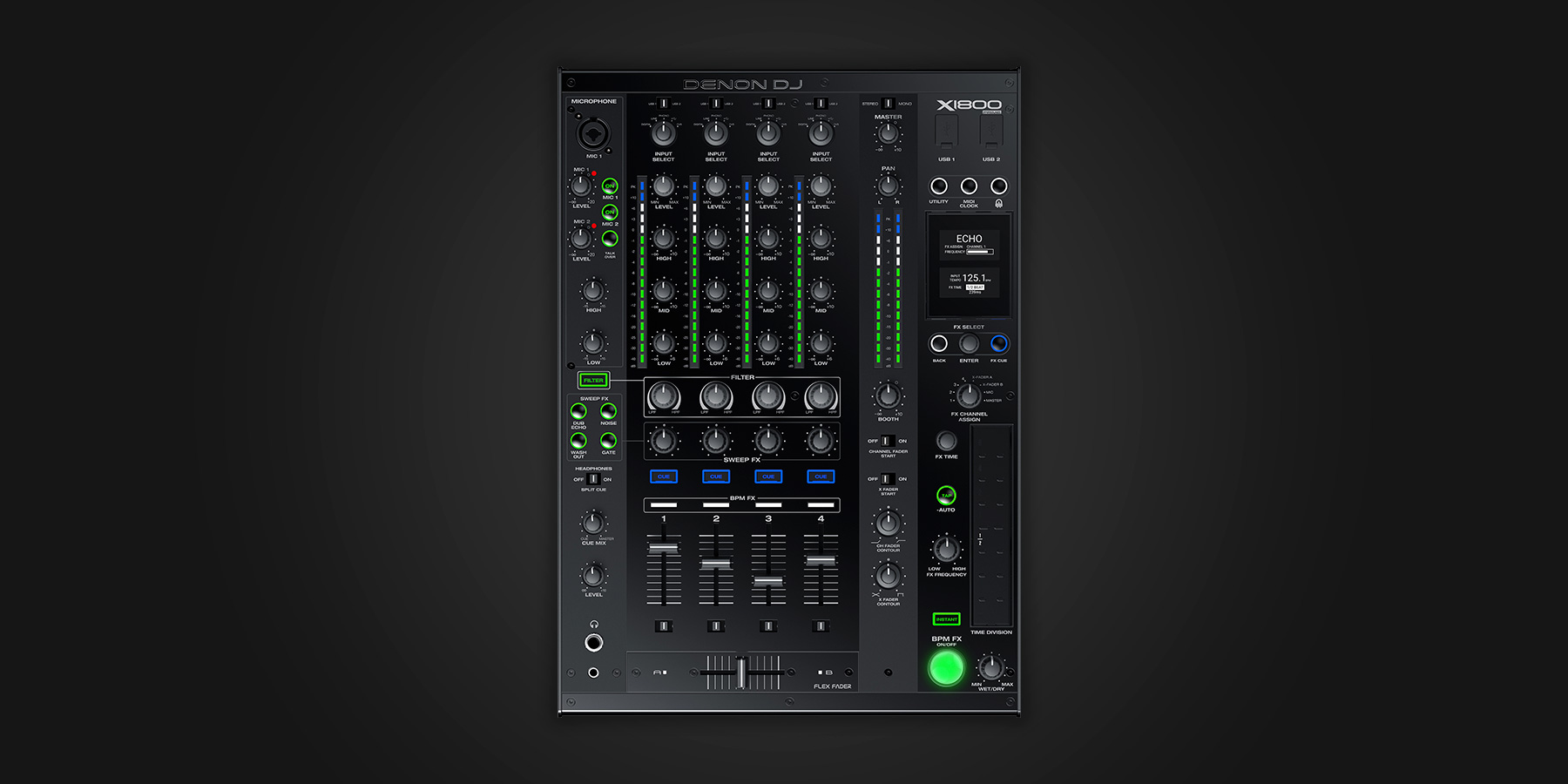Flip channel 3 USB 1/USB 2 switch
Image resolution: width=1568 pixels, height=784 pixels.
768,104
